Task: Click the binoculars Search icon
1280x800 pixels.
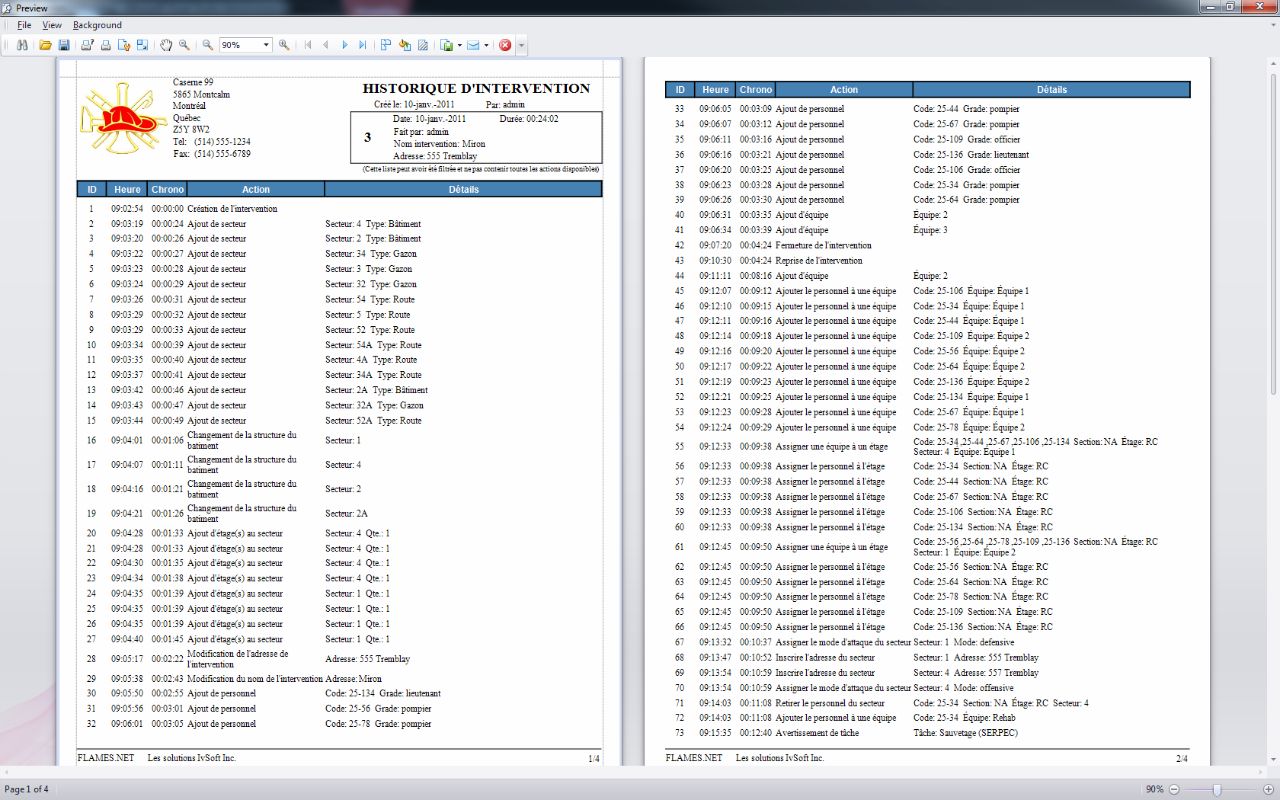Action: pyautogui.click(x=22, y=45)
